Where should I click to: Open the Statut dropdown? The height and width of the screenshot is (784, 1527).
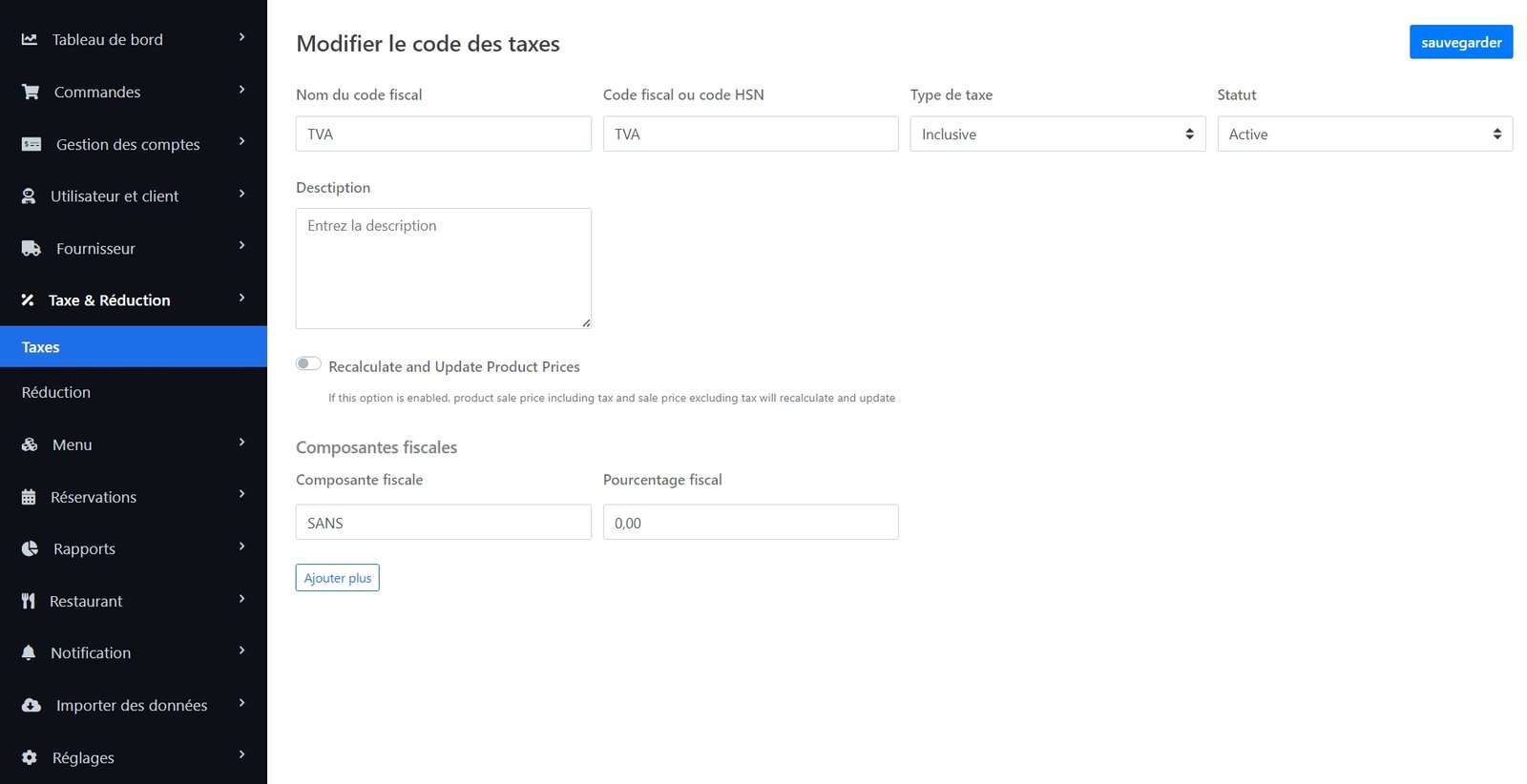point(1364,134)
